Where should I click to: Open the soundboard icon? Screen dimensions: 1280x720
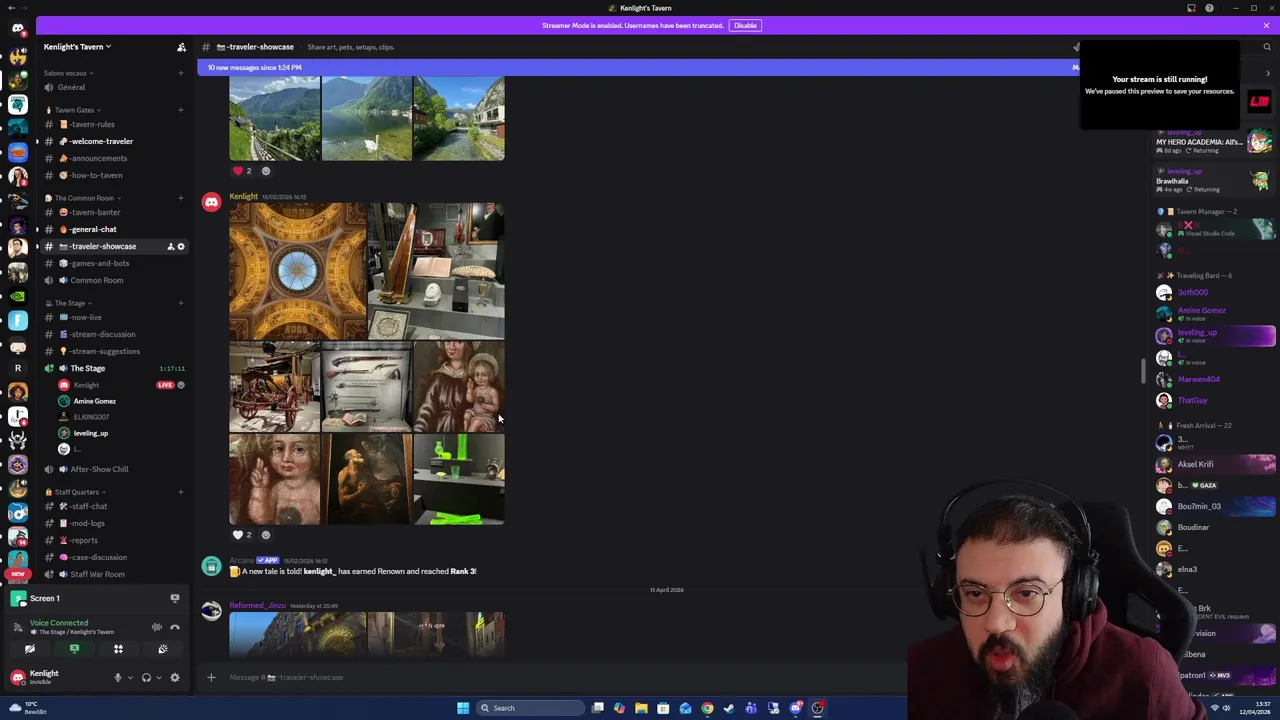162,649
